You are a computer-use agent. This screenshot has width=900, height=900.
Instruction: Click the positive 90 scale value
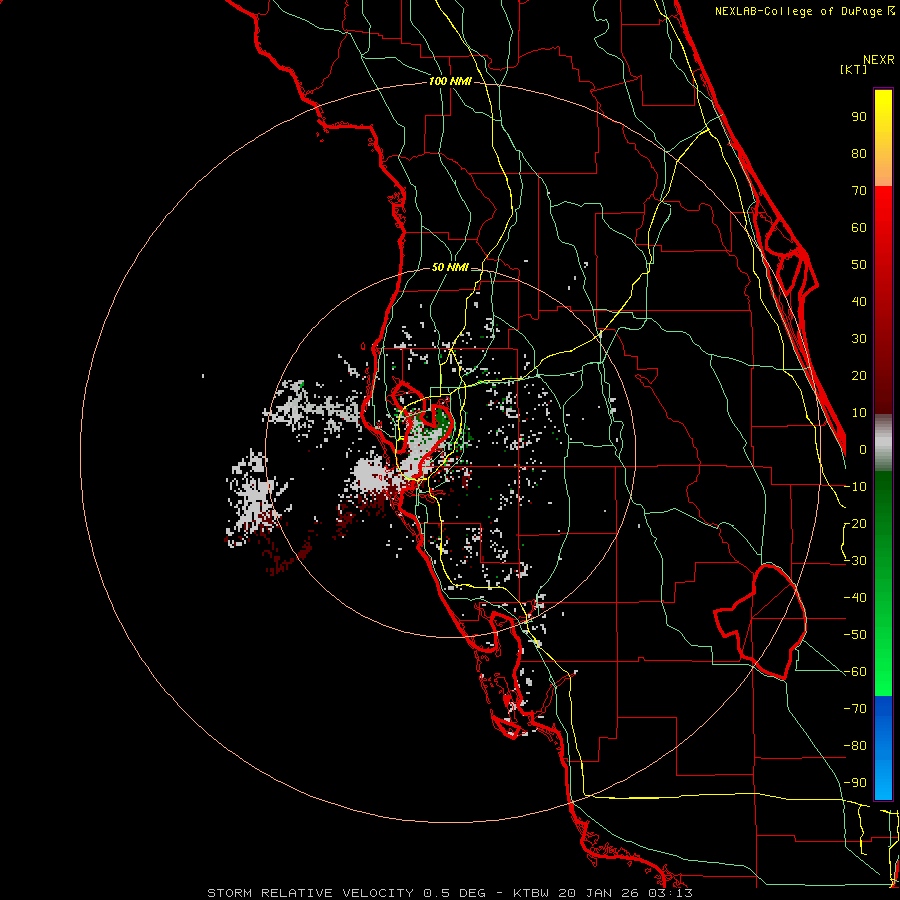(x=859, y=117)
